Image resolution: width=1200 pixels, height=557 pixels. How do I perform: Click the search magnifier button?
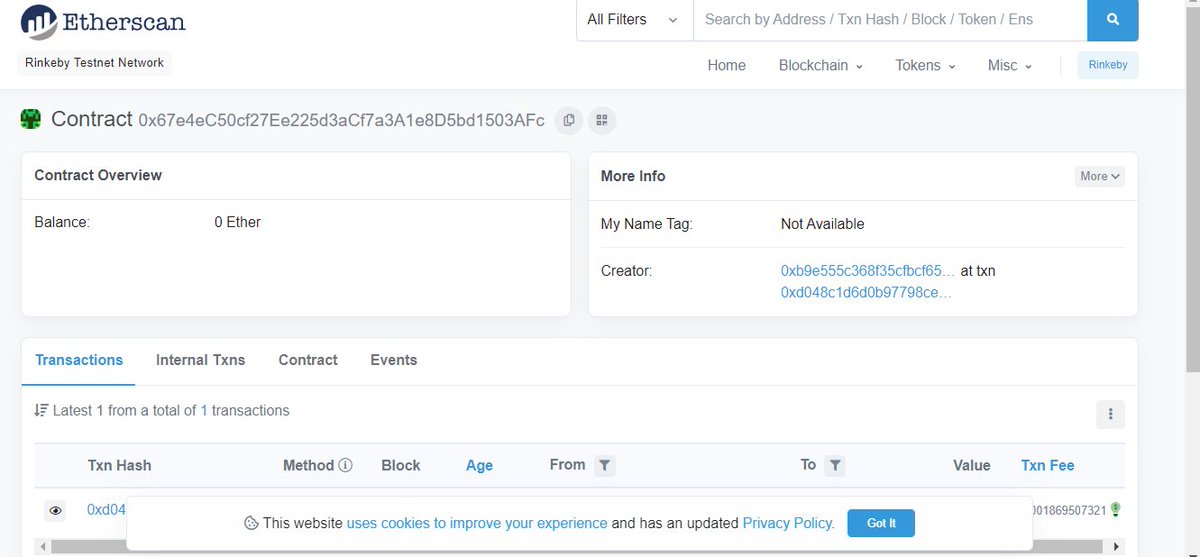(1112, 20)
